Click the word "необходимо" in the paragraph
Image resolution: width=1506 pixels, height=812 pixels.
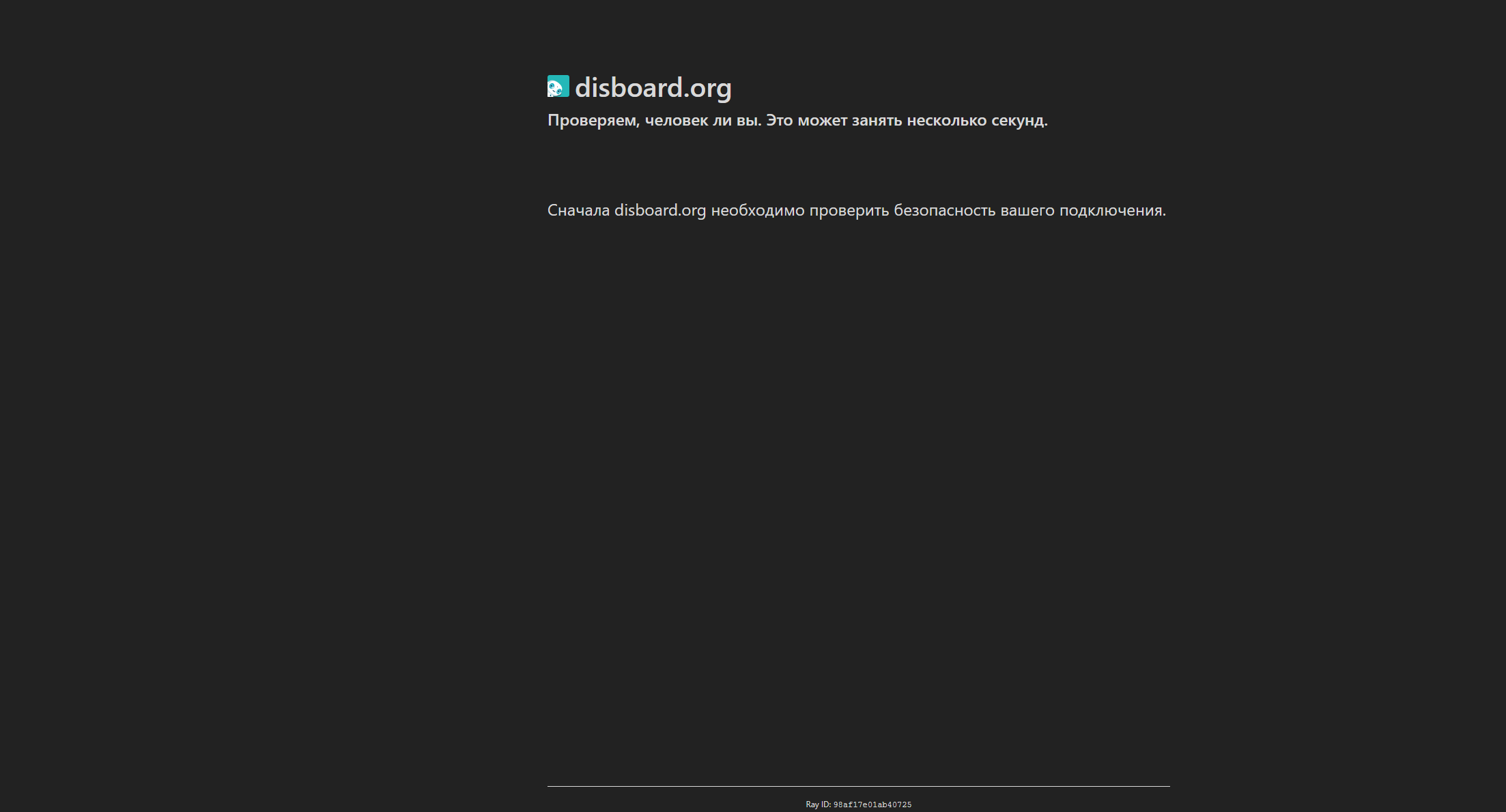[758, 210]
